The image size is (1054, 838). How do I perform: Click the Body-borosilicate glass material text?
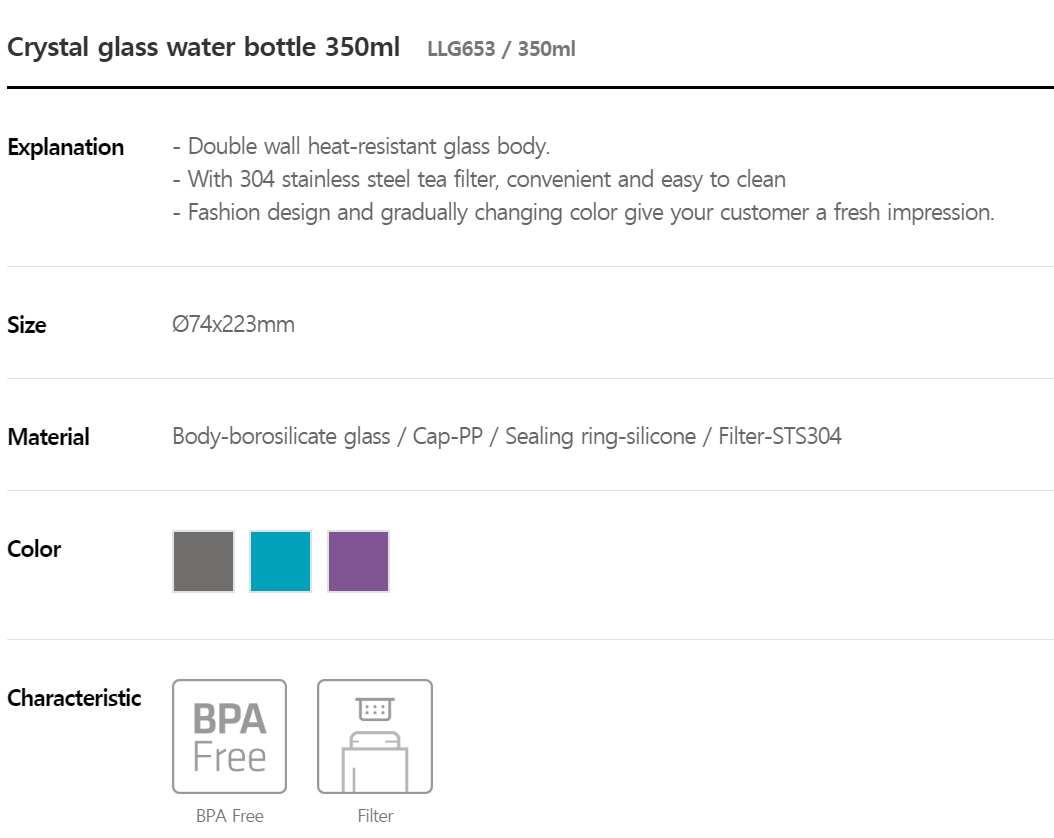pos(281,437)
